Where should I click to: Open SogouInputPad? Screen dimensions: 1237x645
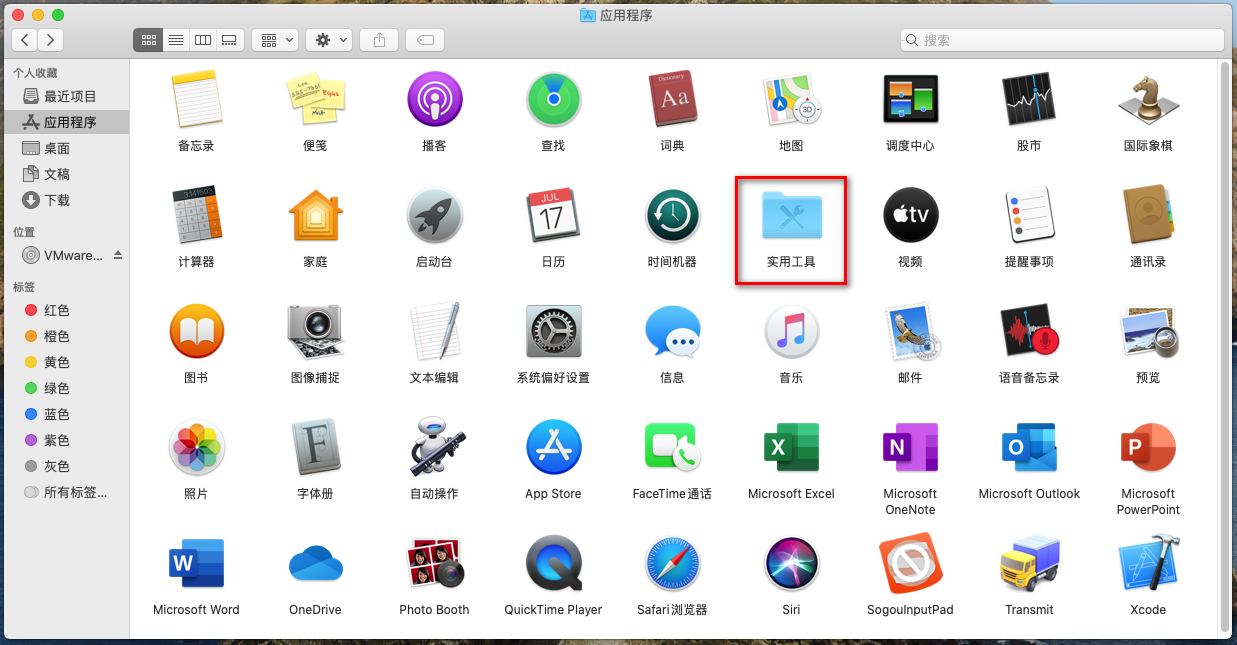pyautogui.click(x=910, y=563)
